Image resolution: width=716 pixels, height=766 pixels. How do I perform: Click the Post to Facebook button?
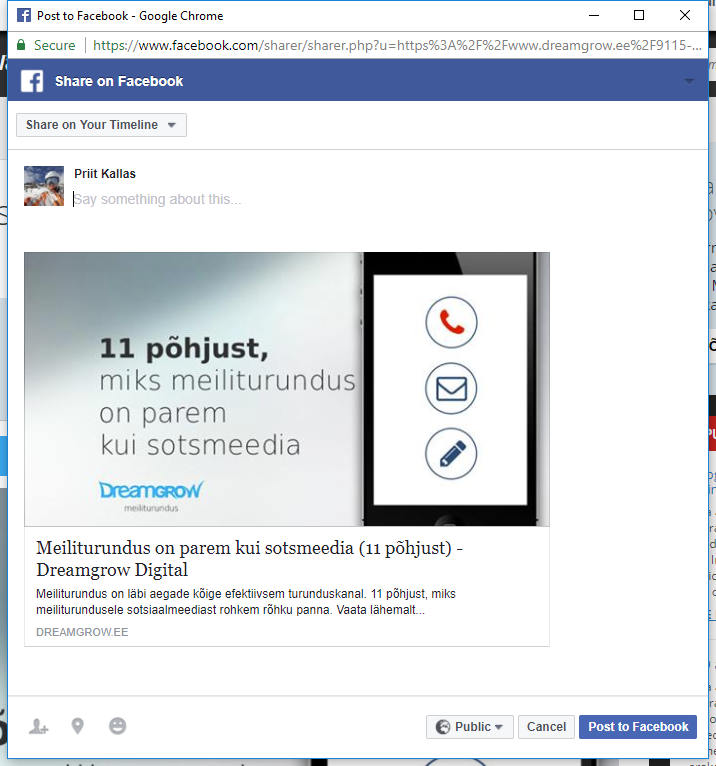pyautogui.click(x=637, y=727)
